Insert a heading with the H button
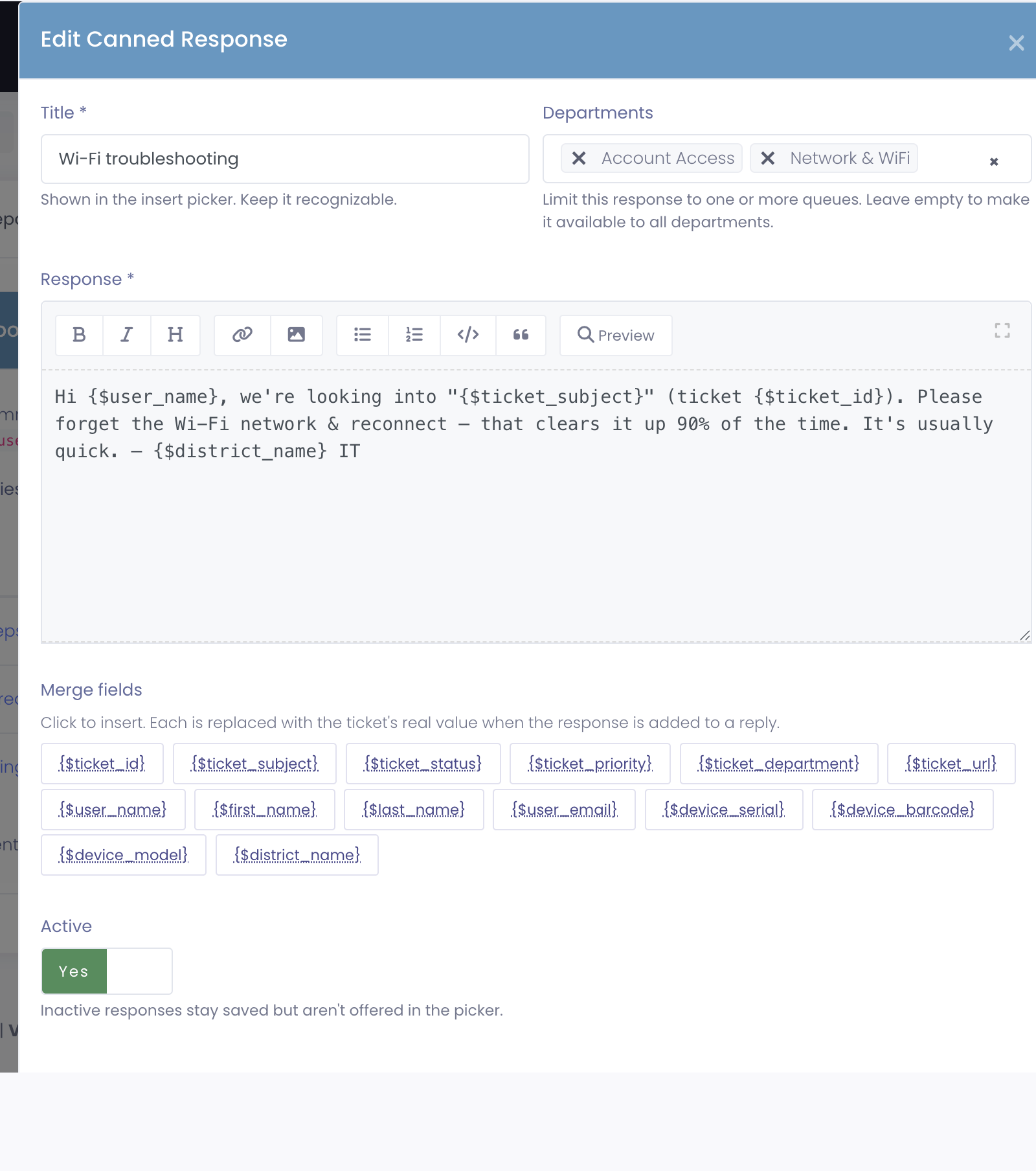Screen dimensions: 1036x1171 pyautogui.click(x=175, y=335)
